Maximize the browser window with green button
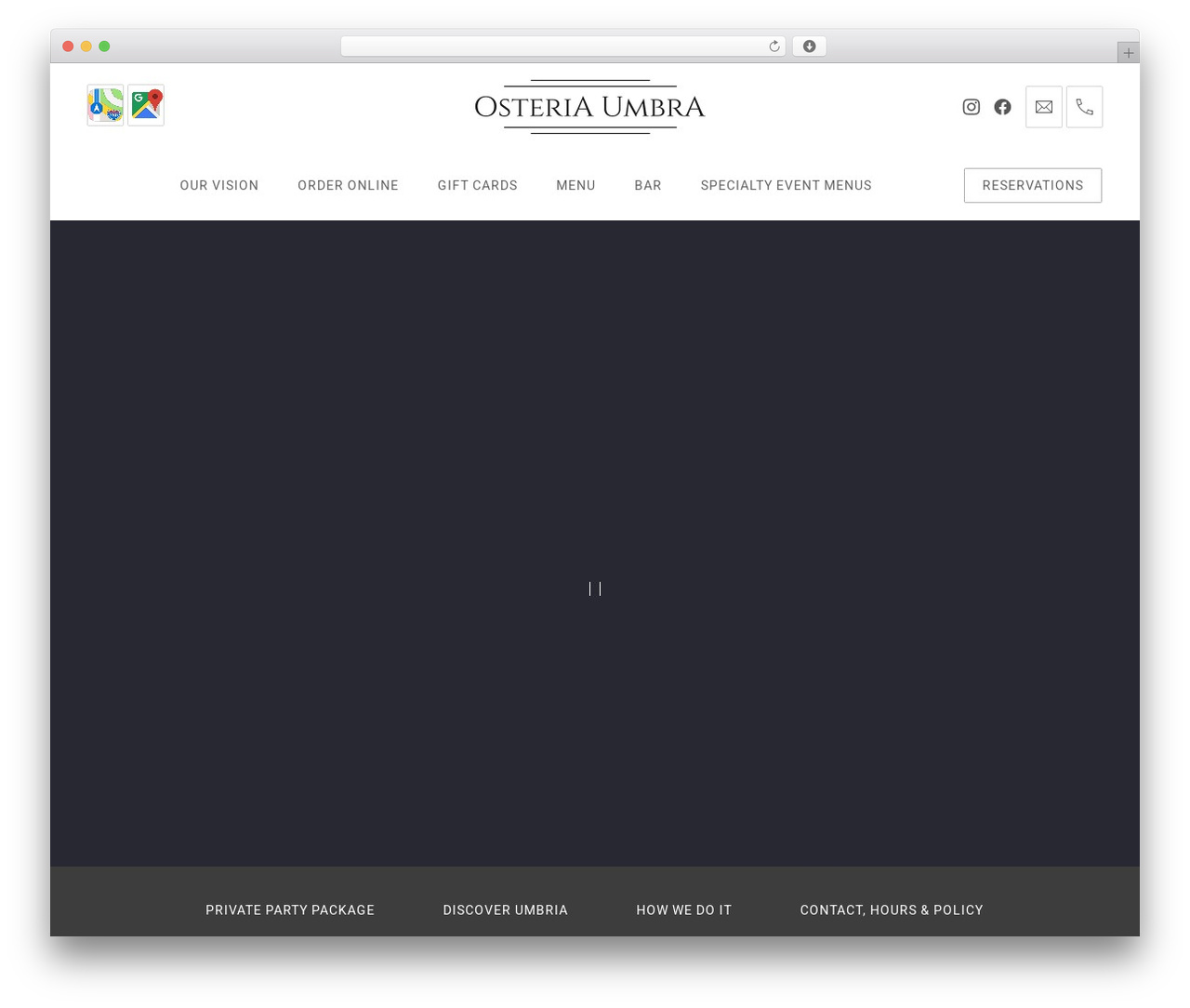This screenshot has width=1190, height=1008. coord(104,46)
